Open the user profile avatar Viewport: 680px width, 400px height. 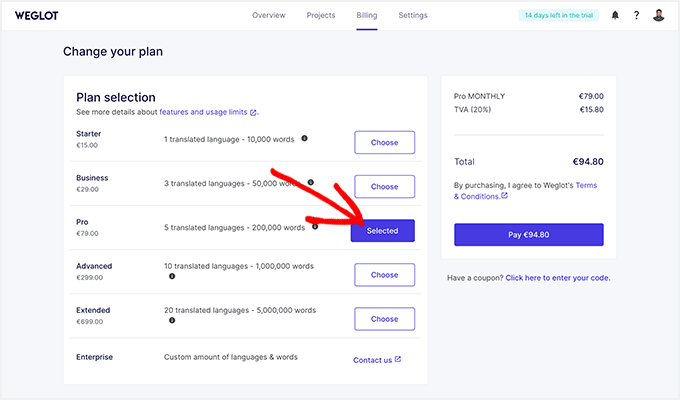[659, 16]
